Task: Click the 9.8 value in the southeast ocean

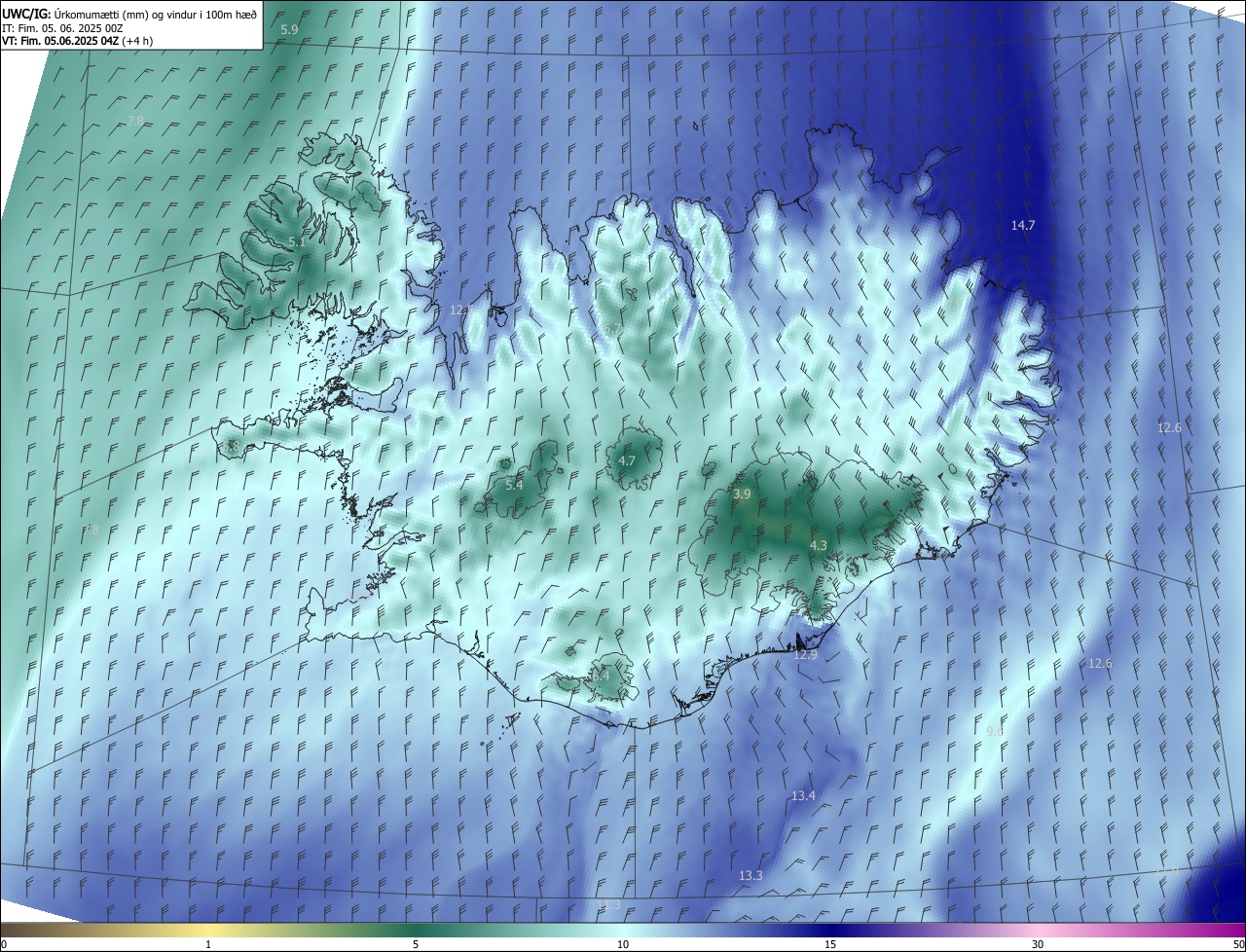Action: coord(995,731)
